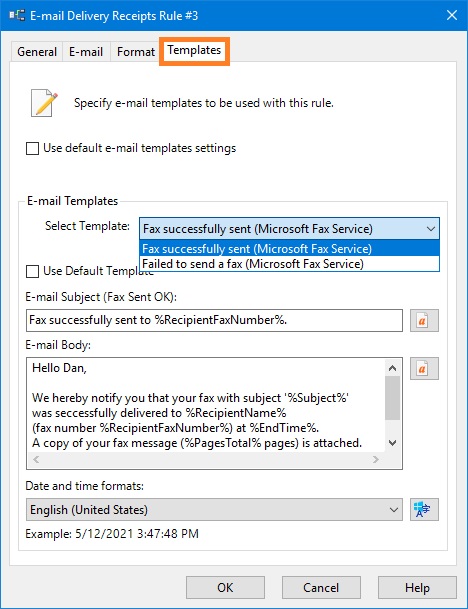The width and height of the screenshot is (468, 609).
Task: Click the body text scroll-up arrow
Action: click(x=393, y=368)
